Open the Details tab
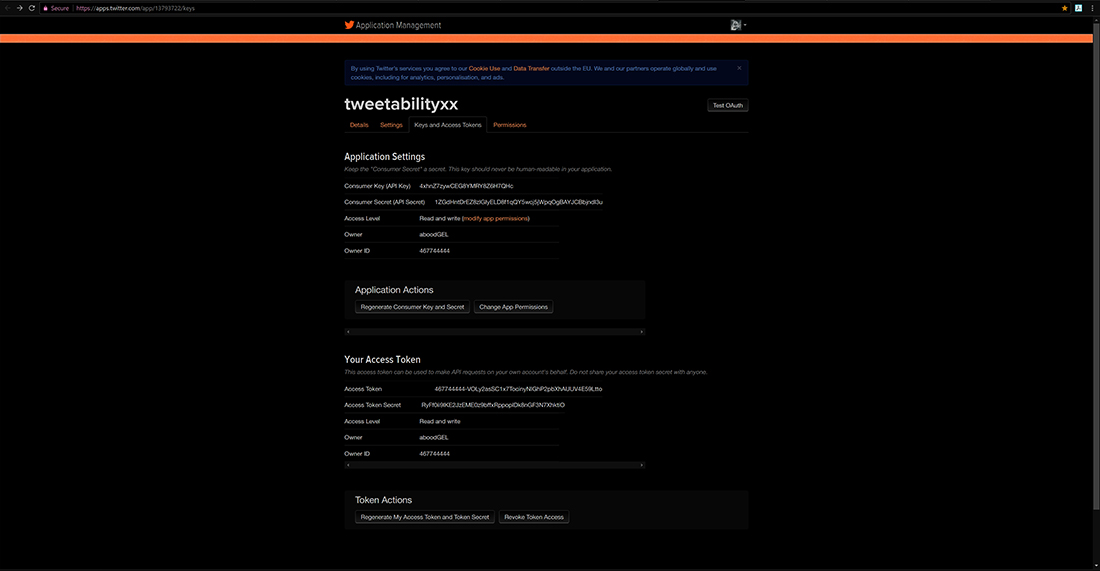 (x=359, y=125)
